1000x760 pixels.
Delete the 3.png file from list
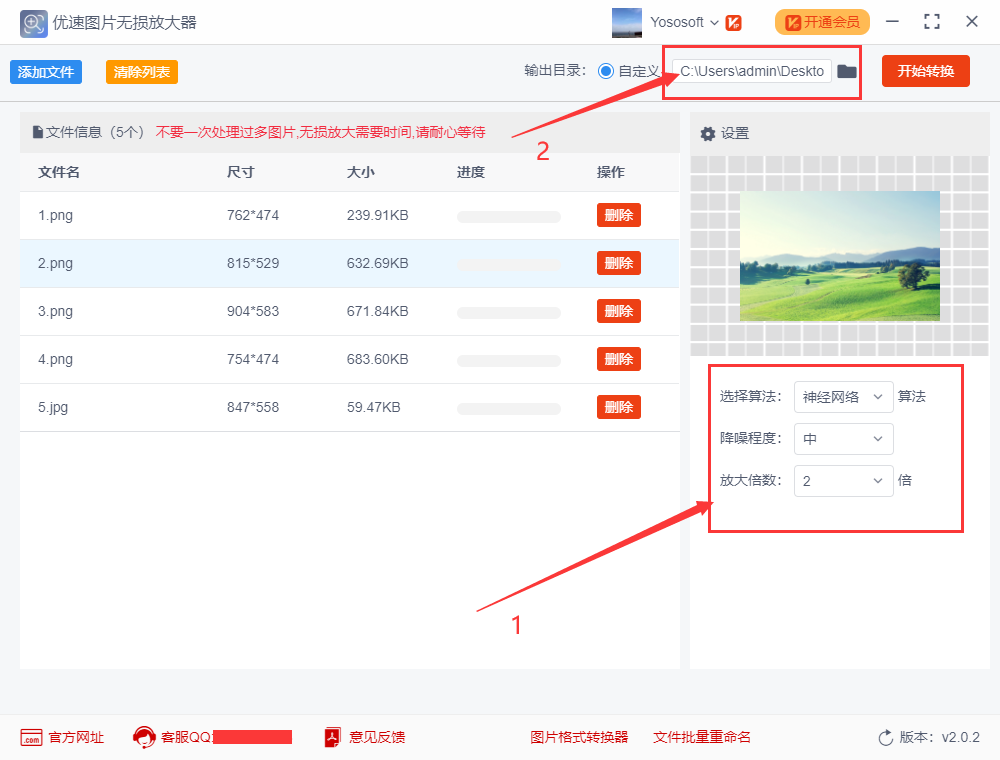tap(618, 311)
